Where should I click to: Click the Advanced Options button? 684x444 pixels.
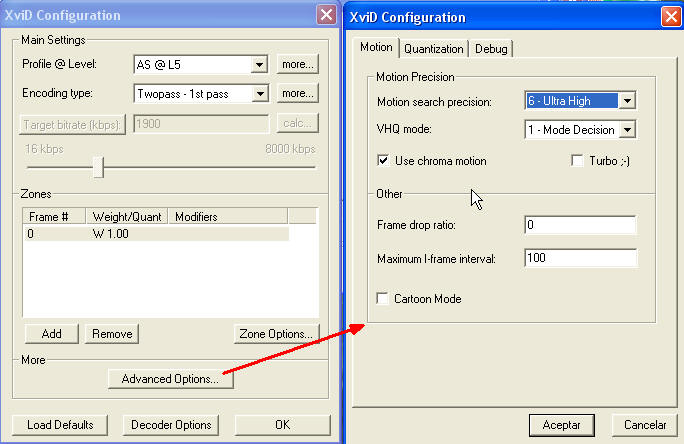coord(170,379)
